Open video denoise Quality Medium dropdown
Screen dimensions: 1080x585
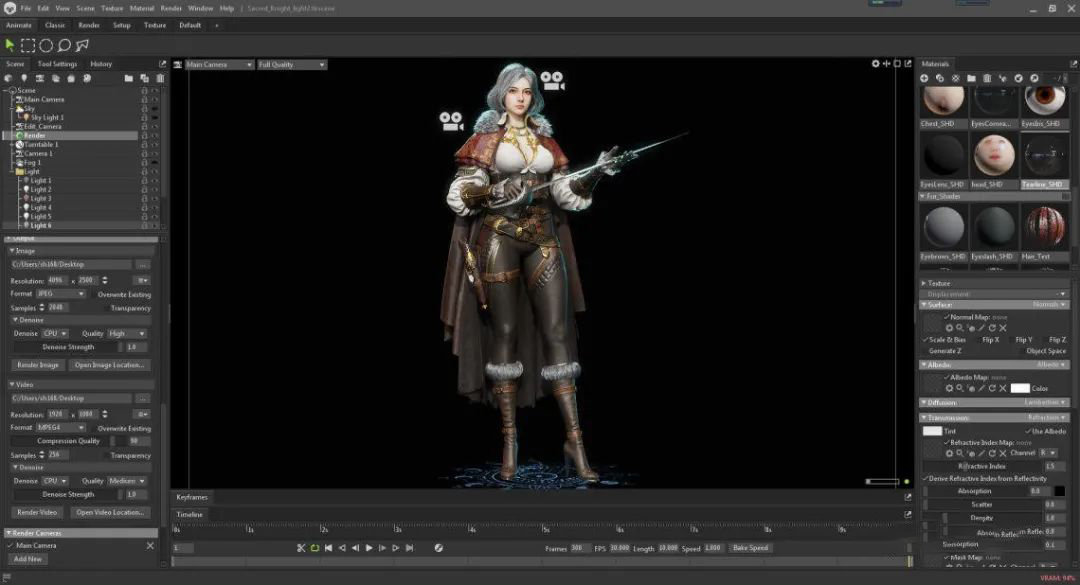127,481
